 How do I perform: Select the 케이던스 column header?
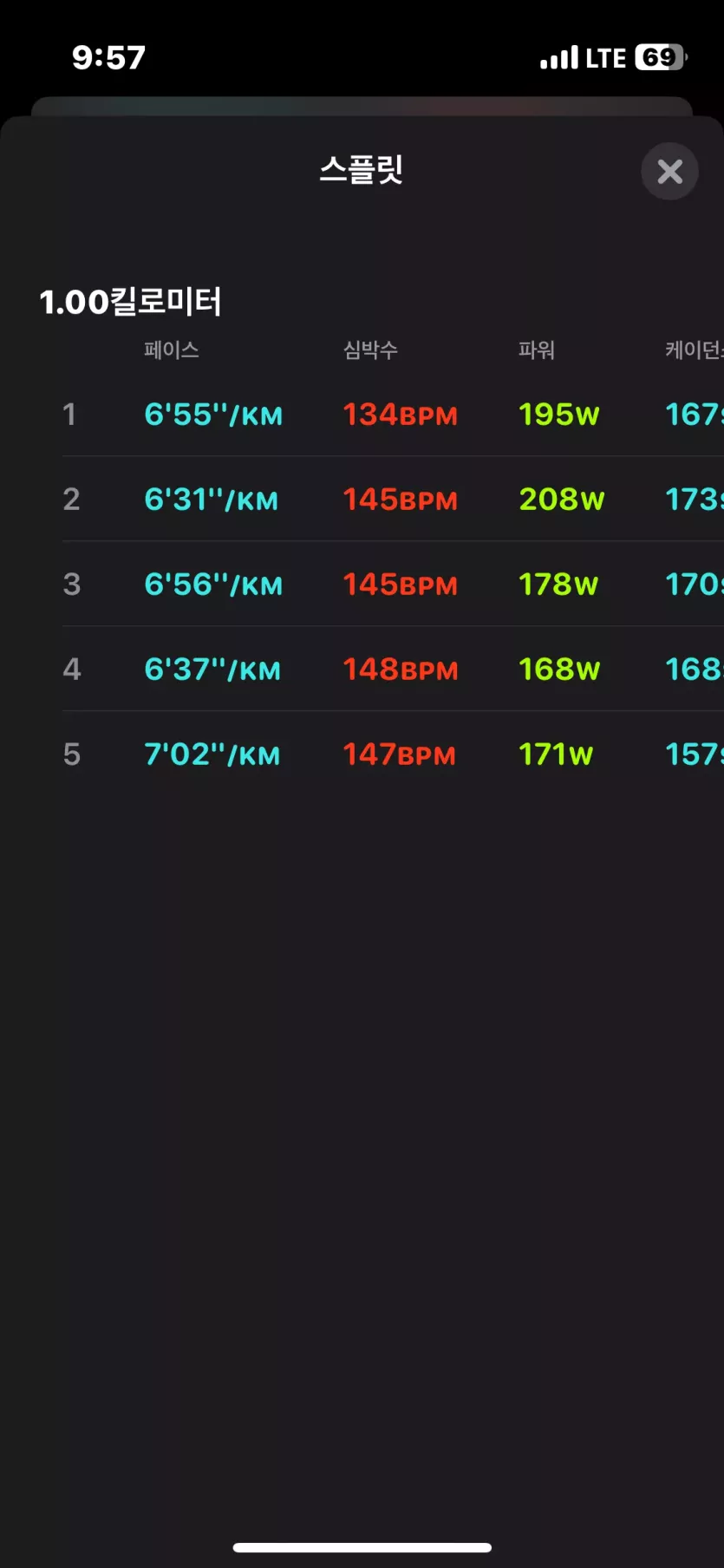pos(695,350)
